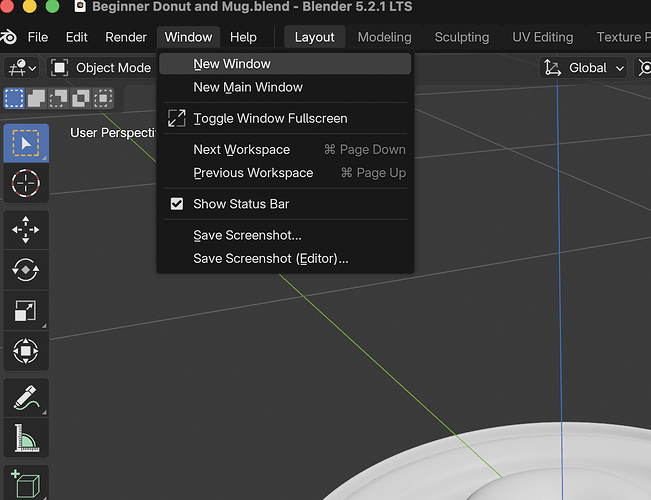Go to Previous Workspace
This screenshot has width=651, height=500.
coord(285,173)
